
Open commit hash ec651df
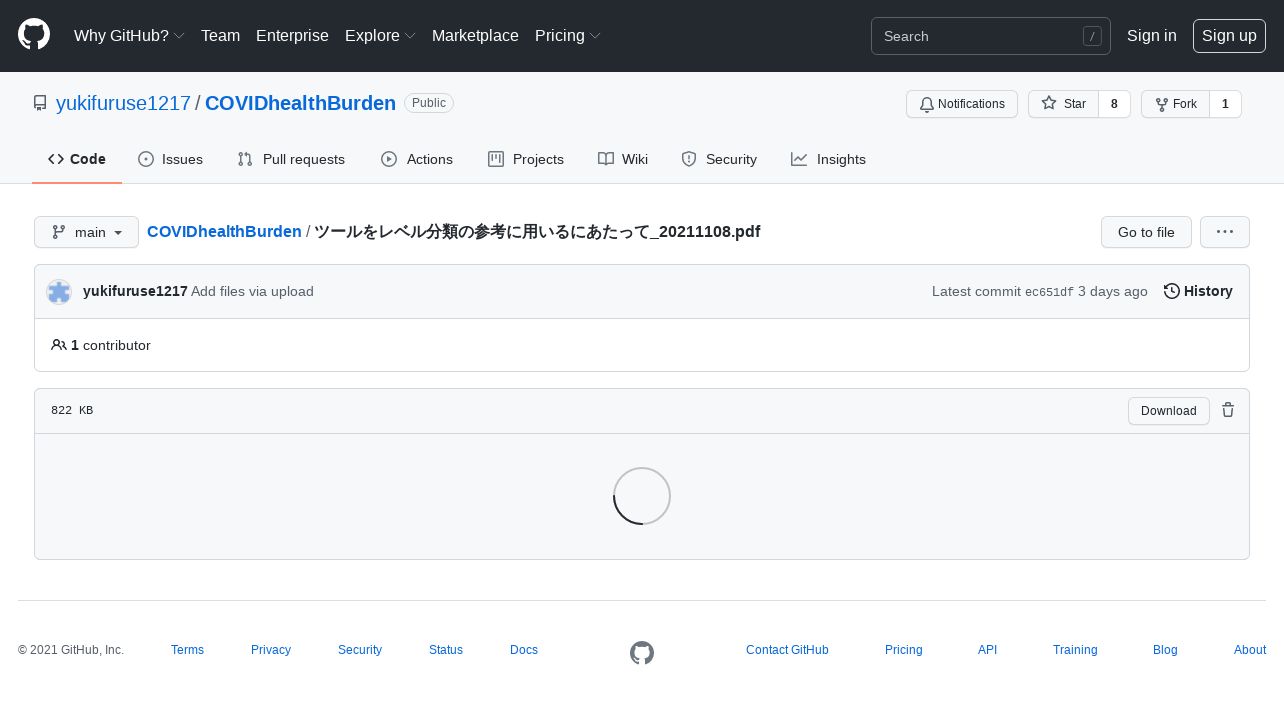(1049, 292)
